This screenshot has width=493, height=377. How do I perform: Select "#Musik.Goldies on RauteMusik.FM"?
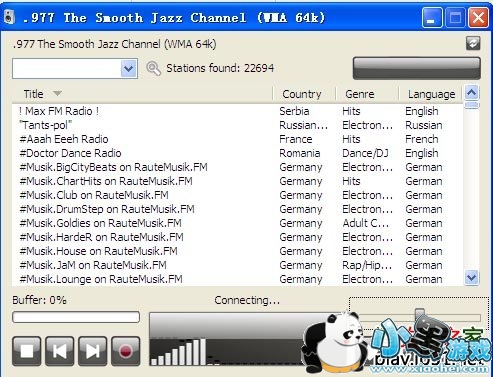tap(237, 223)
